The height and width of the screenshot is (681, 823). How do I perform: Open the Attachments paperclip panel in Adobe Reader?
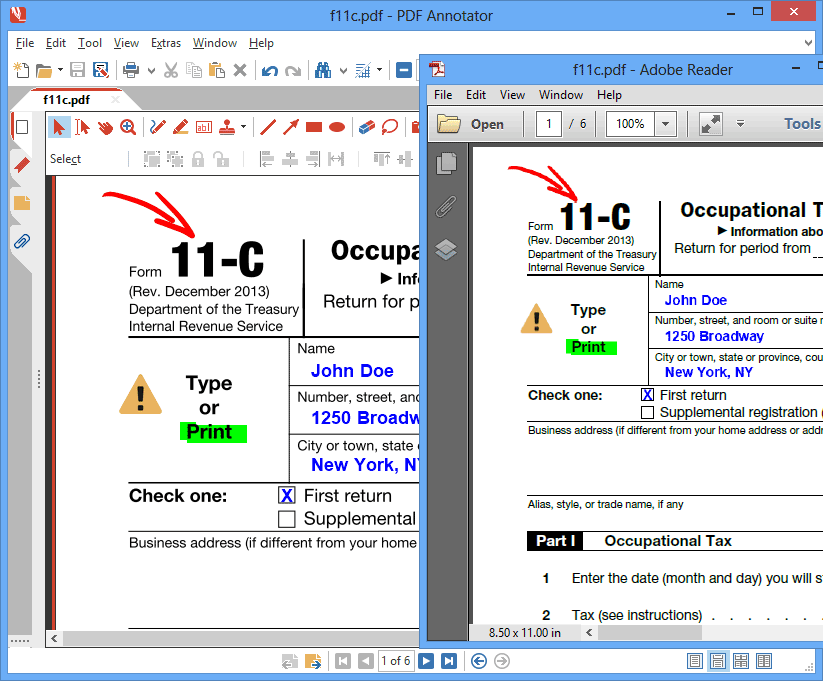pos(446,205)
